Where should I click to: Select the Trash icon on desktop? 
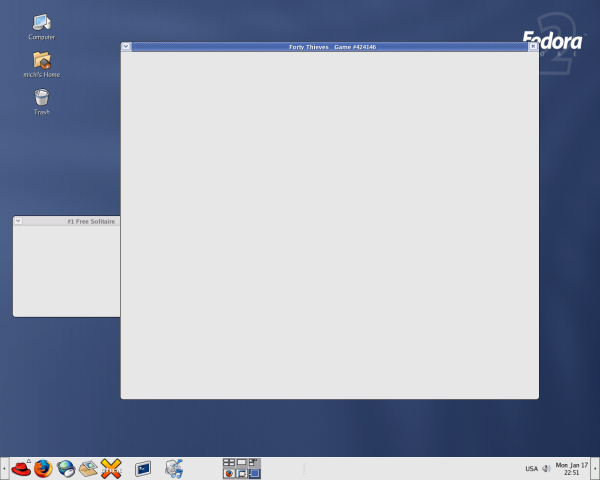[x=42, y=98]
